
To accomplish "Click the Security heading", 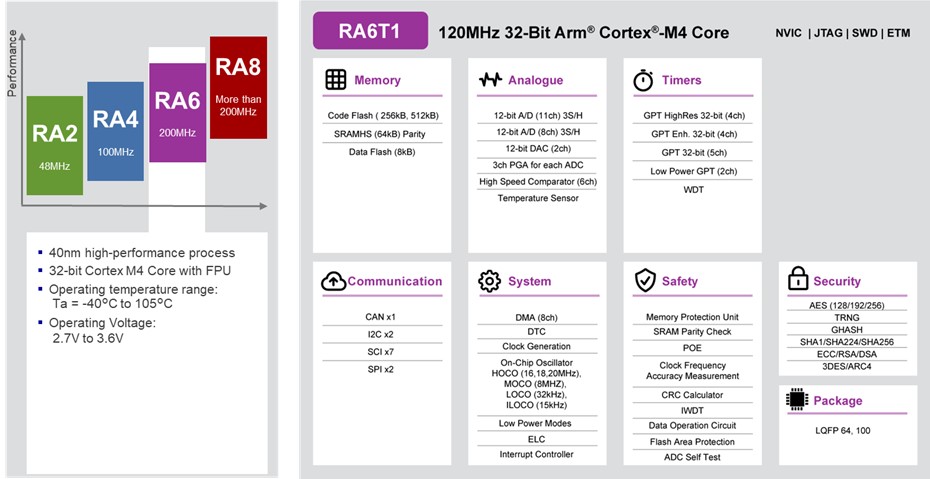I will tap(837, 282).
